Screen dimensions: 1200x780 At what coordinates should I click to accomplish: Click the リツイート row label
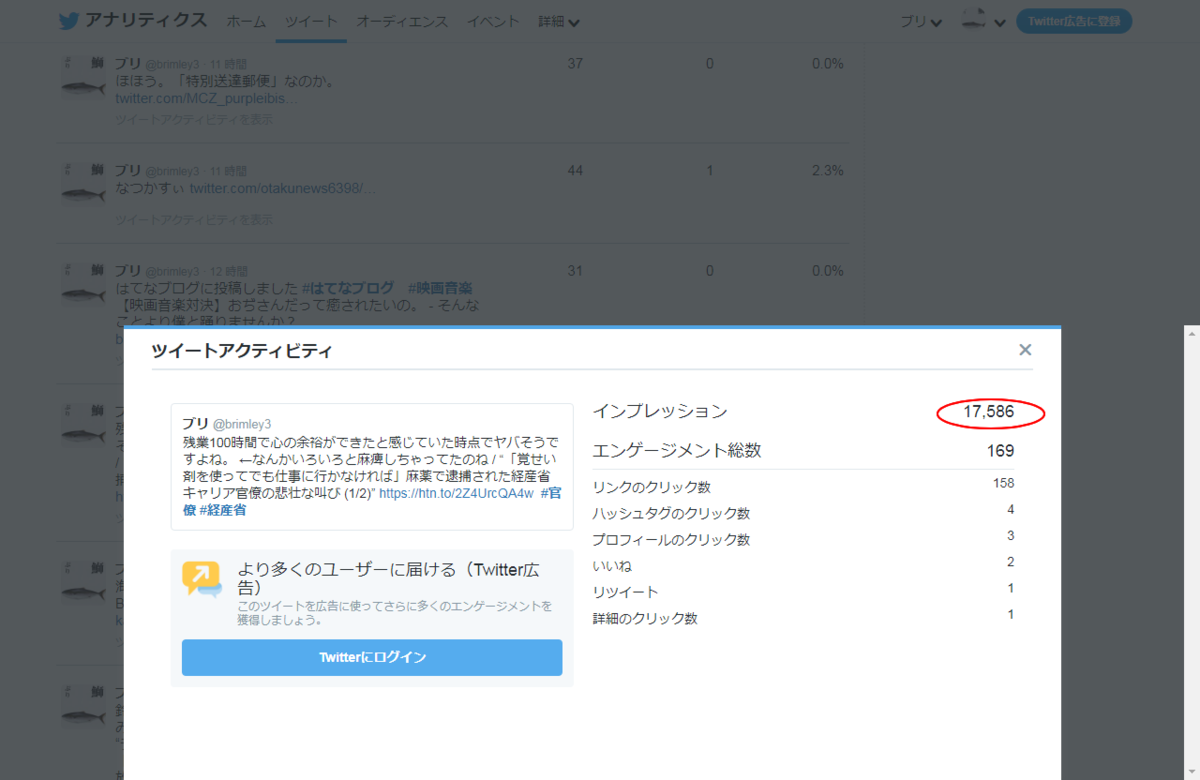[x=625, y=592]
